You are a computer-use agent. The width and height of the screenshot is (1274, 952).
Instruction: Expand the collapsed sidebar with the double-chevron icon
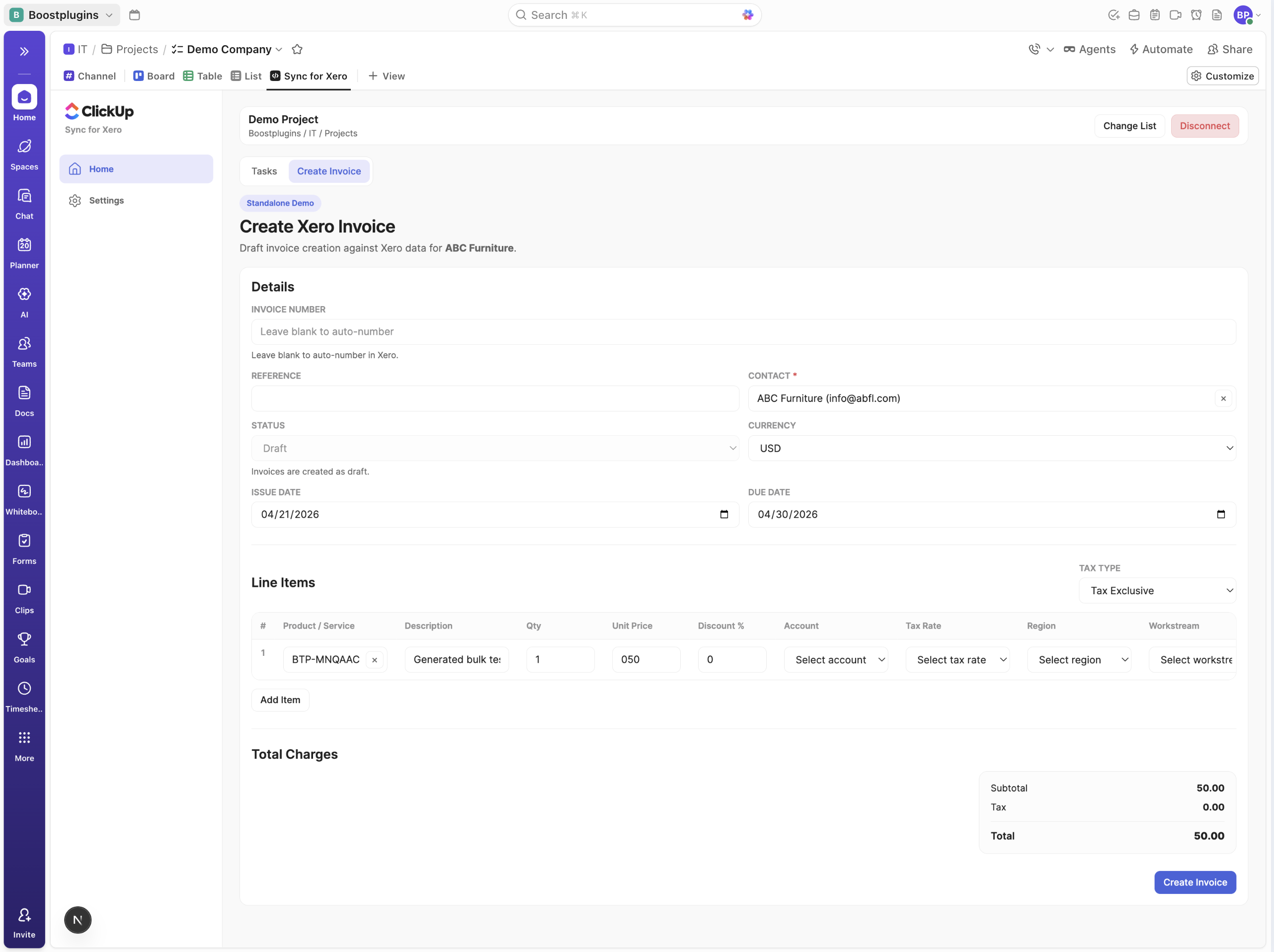click(x=24, y=51)
